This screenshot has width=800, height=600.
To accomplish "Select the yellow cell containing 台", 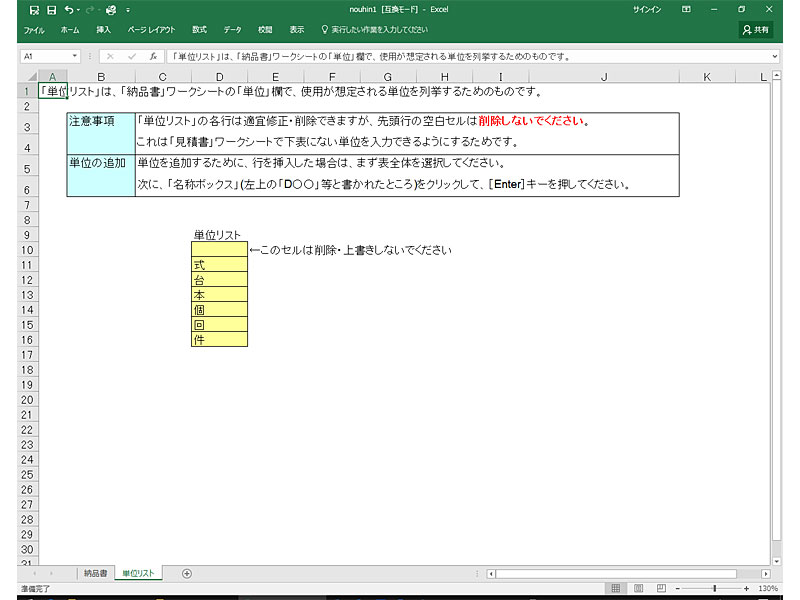I will pos(219,280).
